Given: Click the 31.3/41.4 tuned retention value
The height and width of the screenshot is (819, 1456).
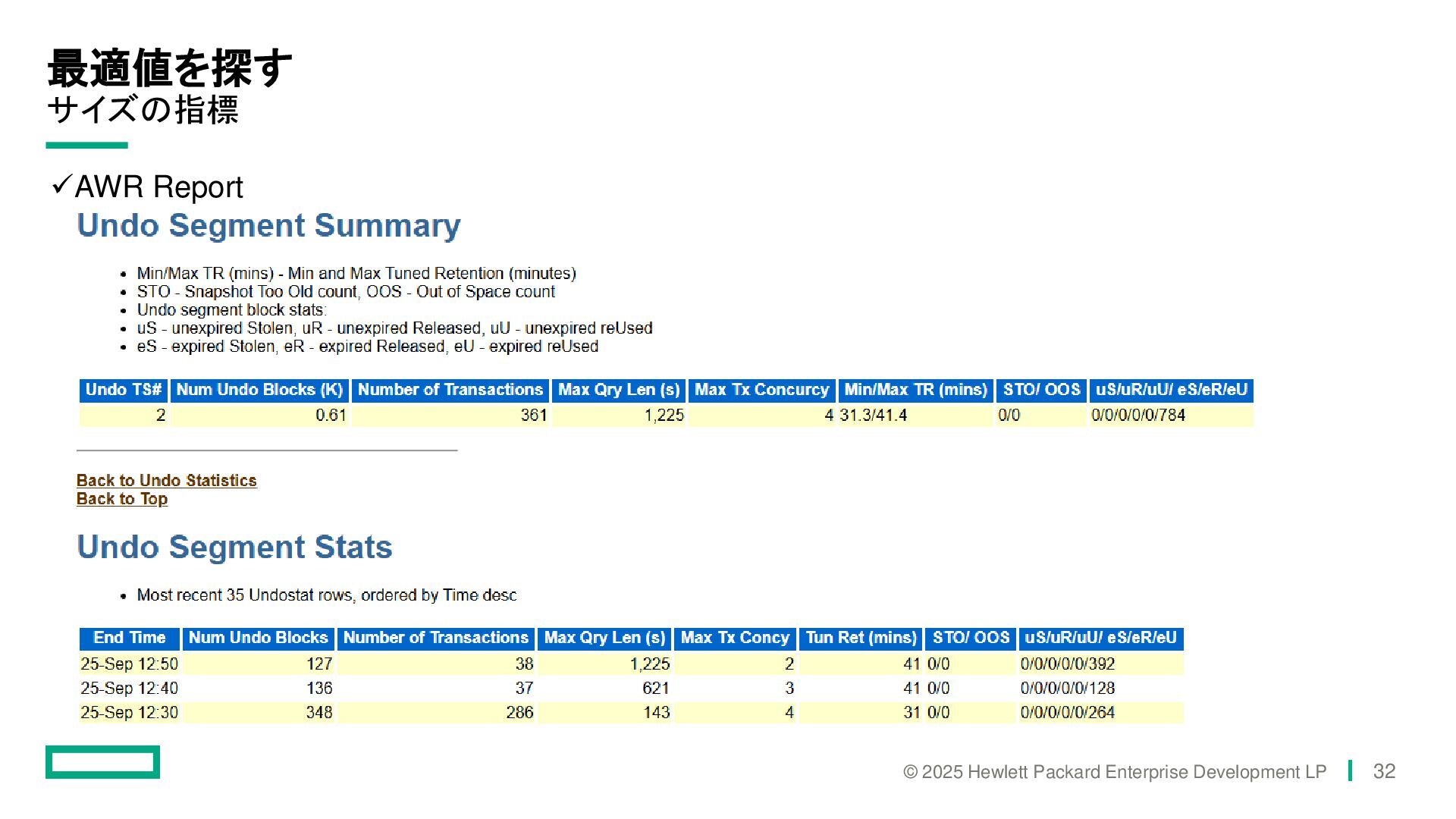Looking at the screenshot, I should tap(873, 416).
